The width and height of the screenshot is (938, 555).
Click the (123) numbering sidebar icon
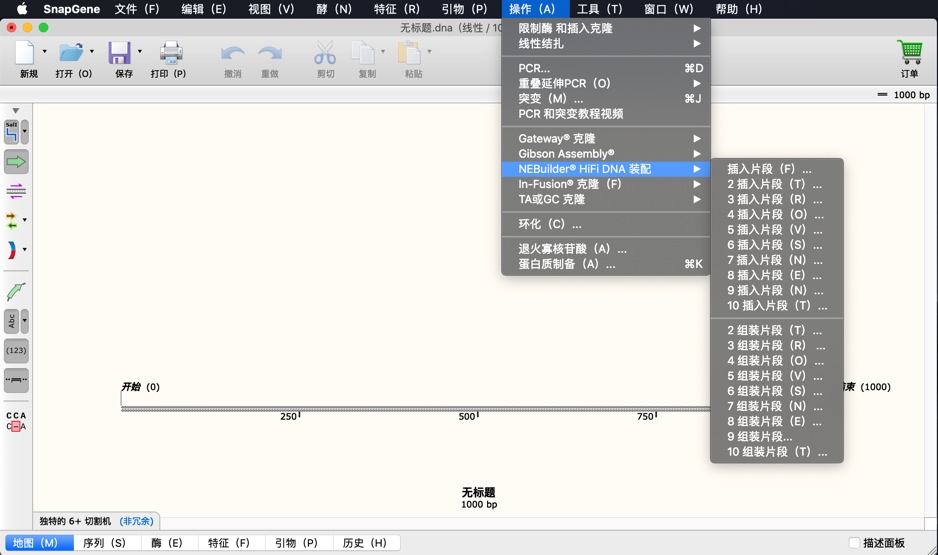(x=16, y=351)
